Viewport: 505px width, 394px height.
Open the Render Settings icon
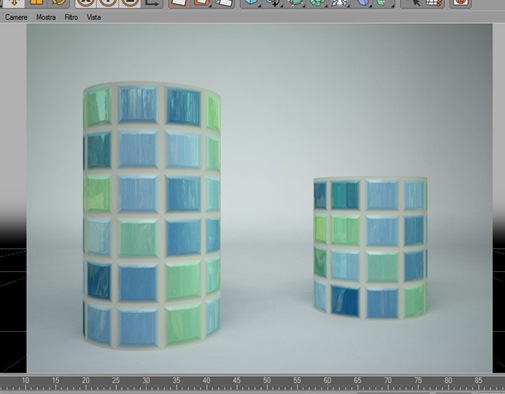click(x=223, y=3)
